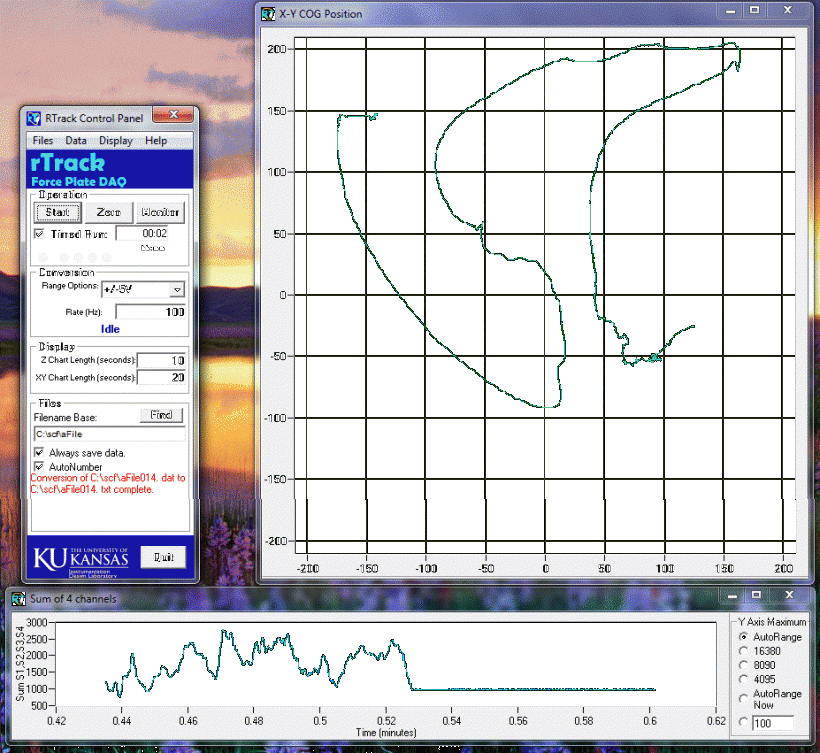The image size is (820, 753).
Task: Click the KU Kansas logo
Action: [x=81, y=559]
